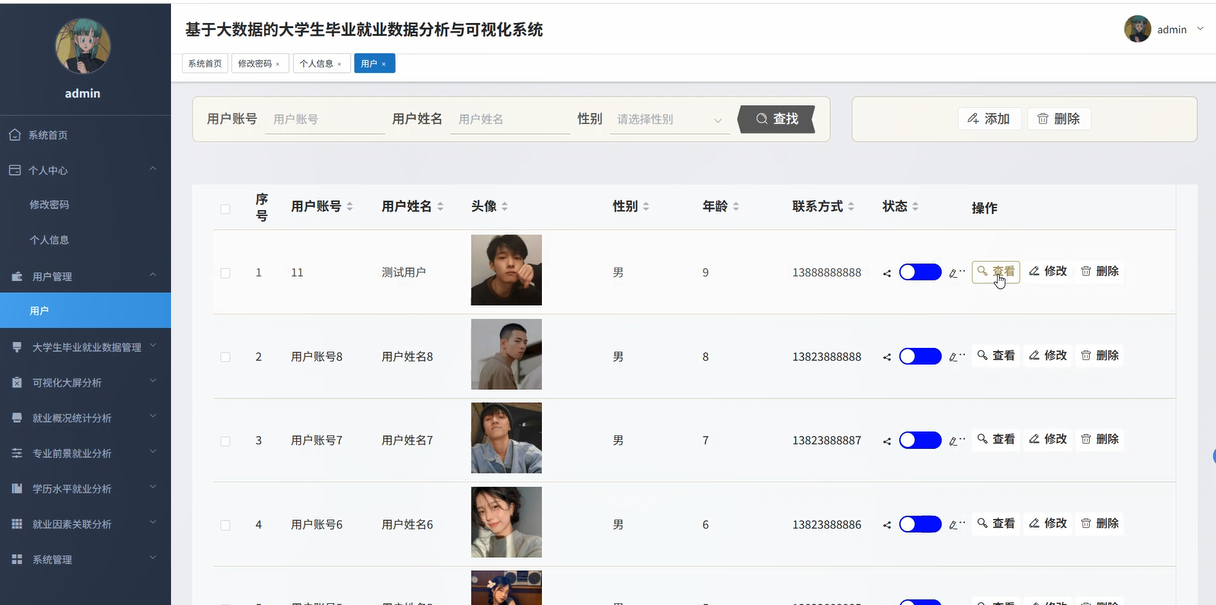
Task: View details of 测试用户 via 查看
Action: [996, 271]
